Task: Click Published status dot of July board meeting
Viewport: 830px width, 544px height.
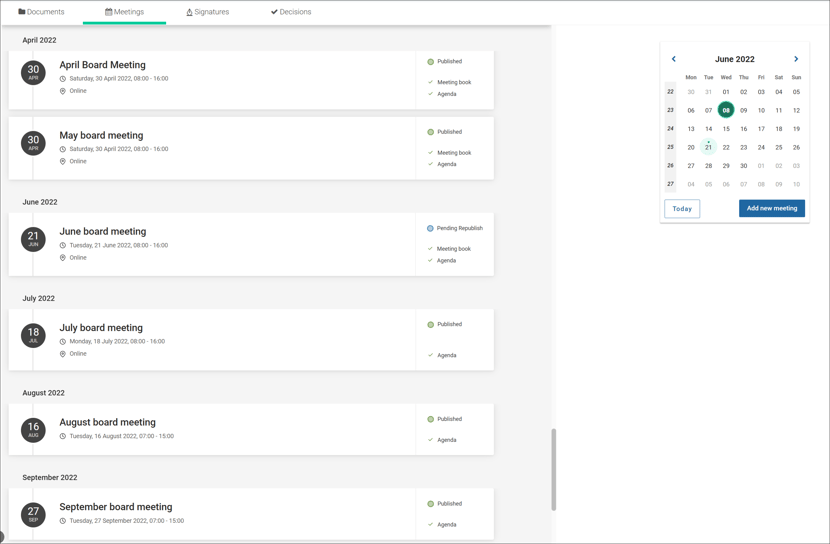Action: (430, 324)
